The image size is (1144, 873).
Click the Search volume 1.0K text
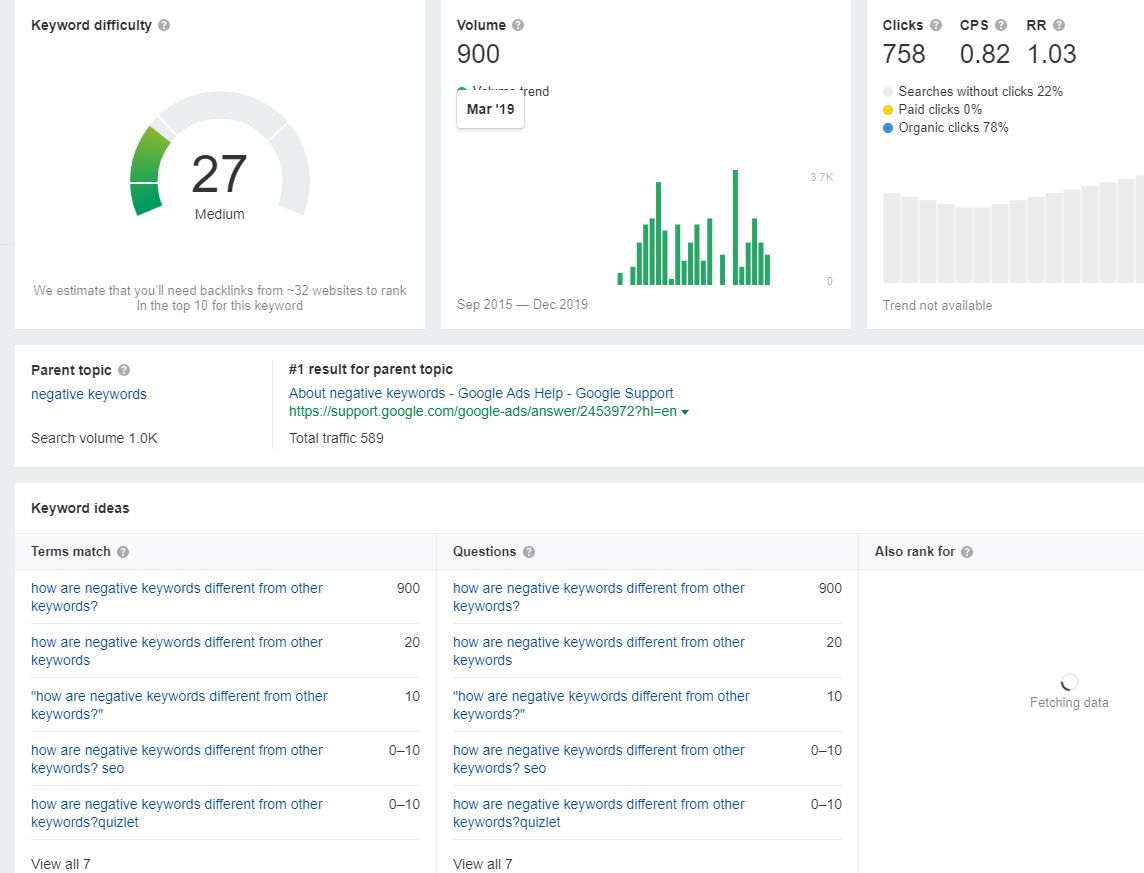94,438
